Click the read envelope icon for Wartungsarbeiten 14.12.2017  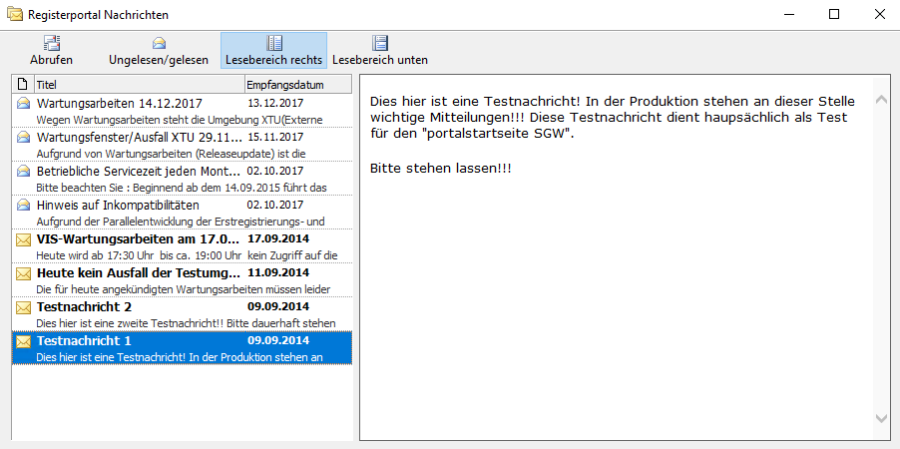23,103
